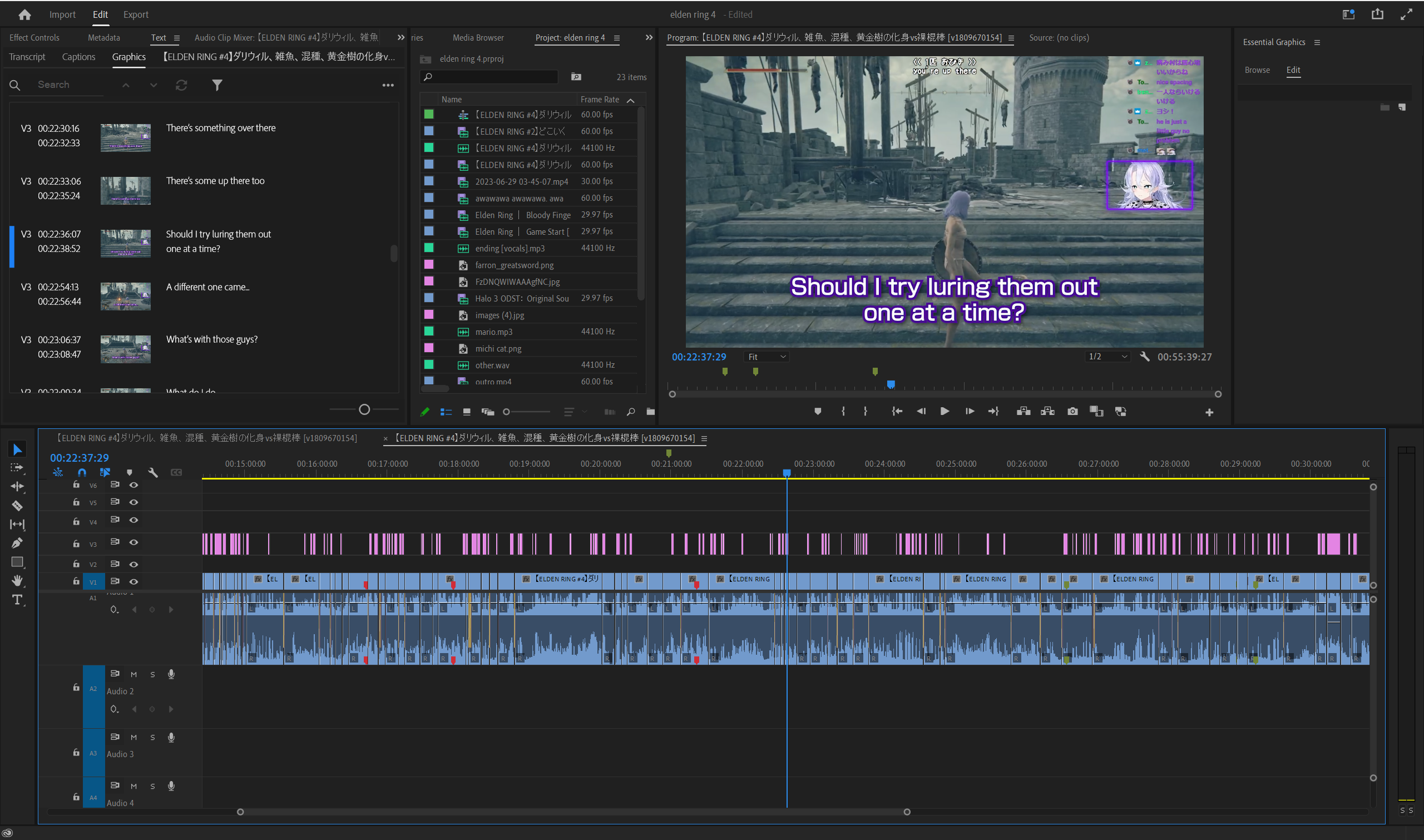This screenshot has height=840, width=1424.
Task: Enable voice-over record on Audio 4
Action: (x=171, y=786)
